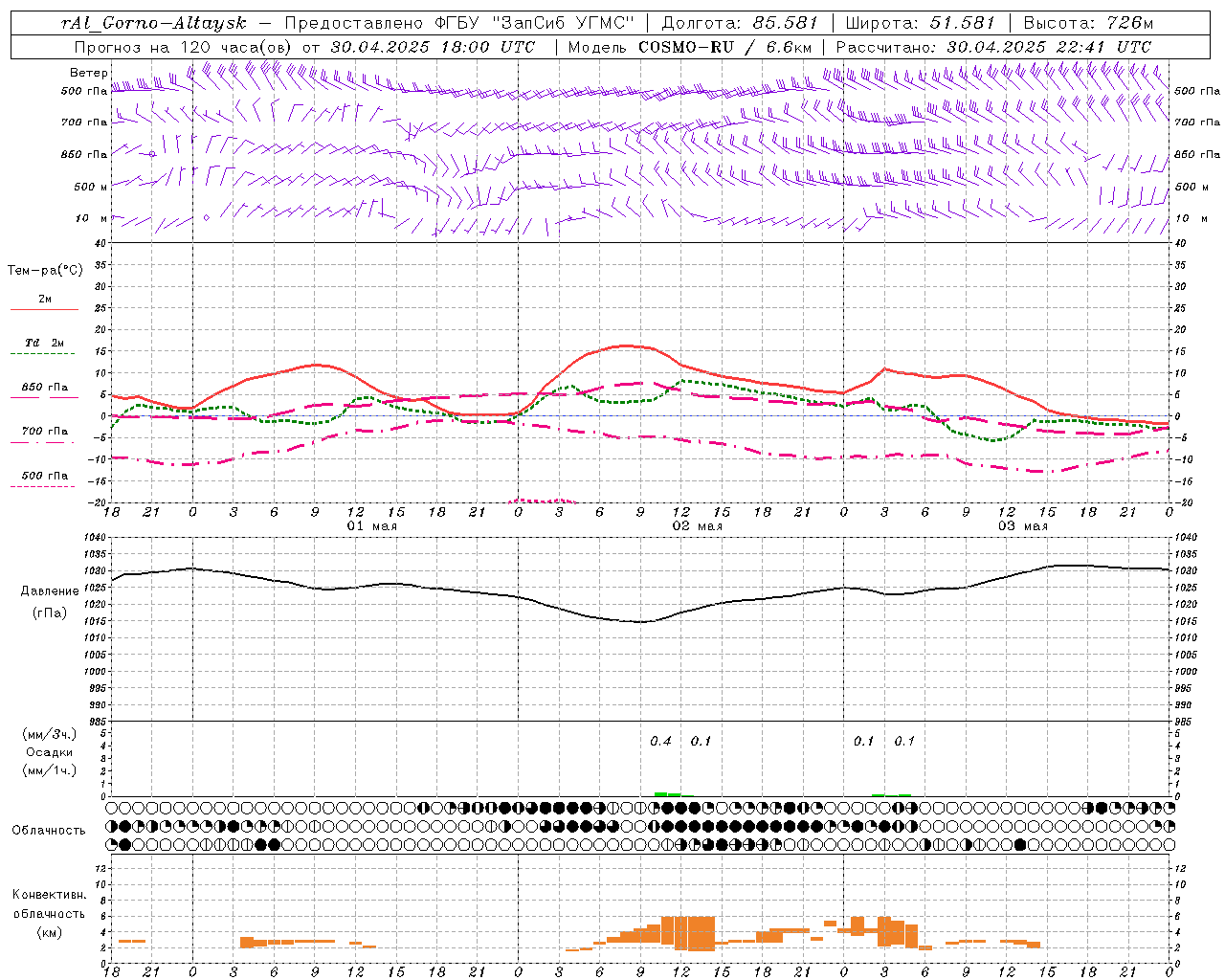Click the 03 мая date label
Image resolution: width=1225 pixels, height=980 pixels.
point(1022,526)
